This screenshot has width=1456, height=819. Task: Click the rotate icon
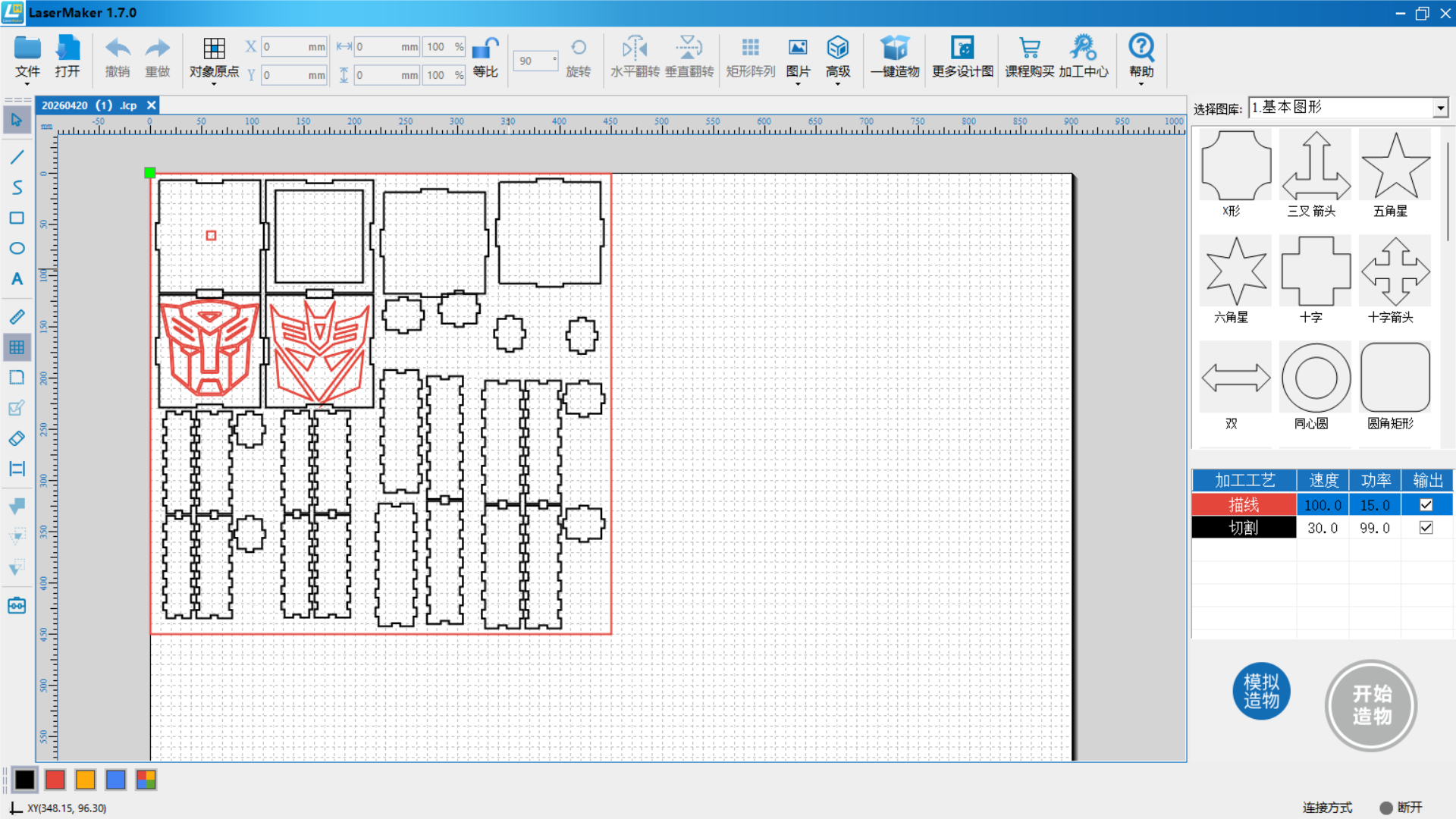click(578, 48)
